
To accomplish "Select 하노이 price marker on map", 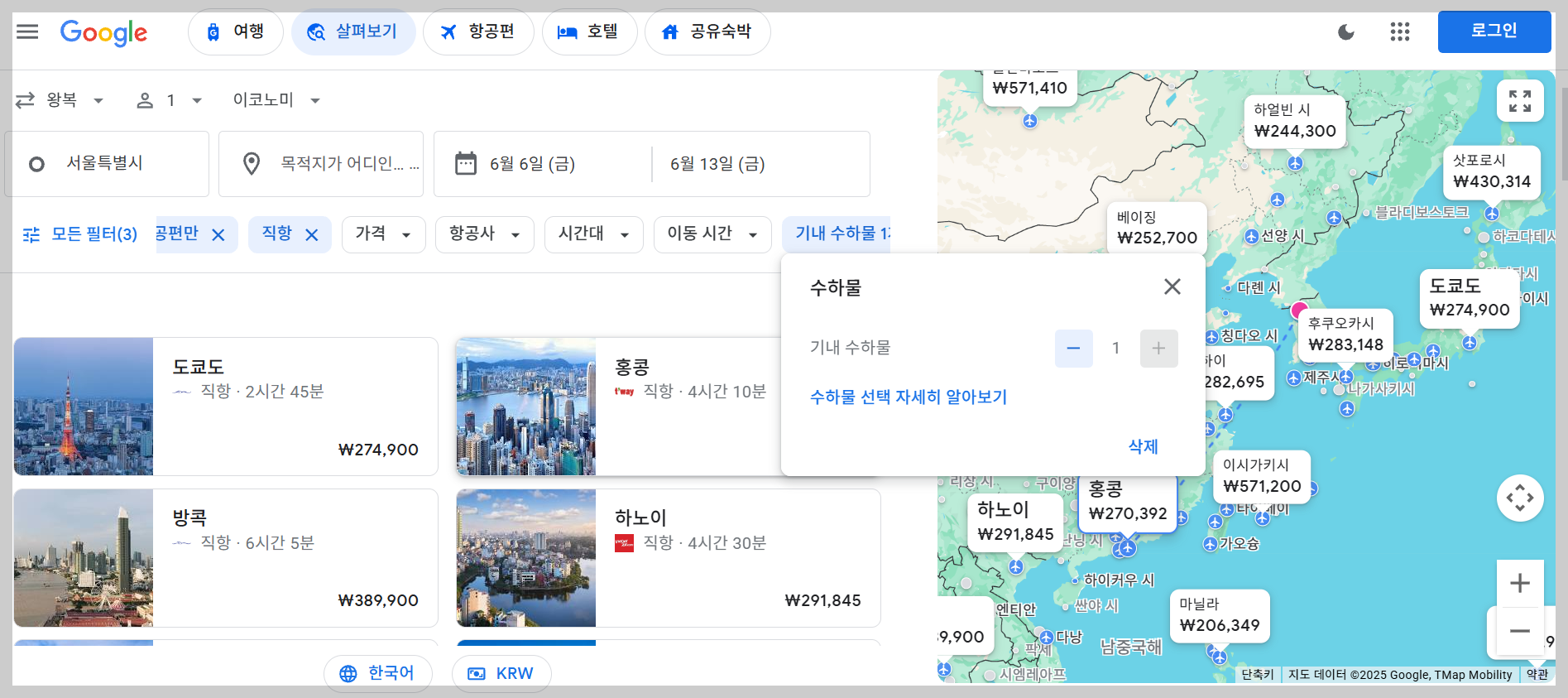I will (x=1015, y=522).
